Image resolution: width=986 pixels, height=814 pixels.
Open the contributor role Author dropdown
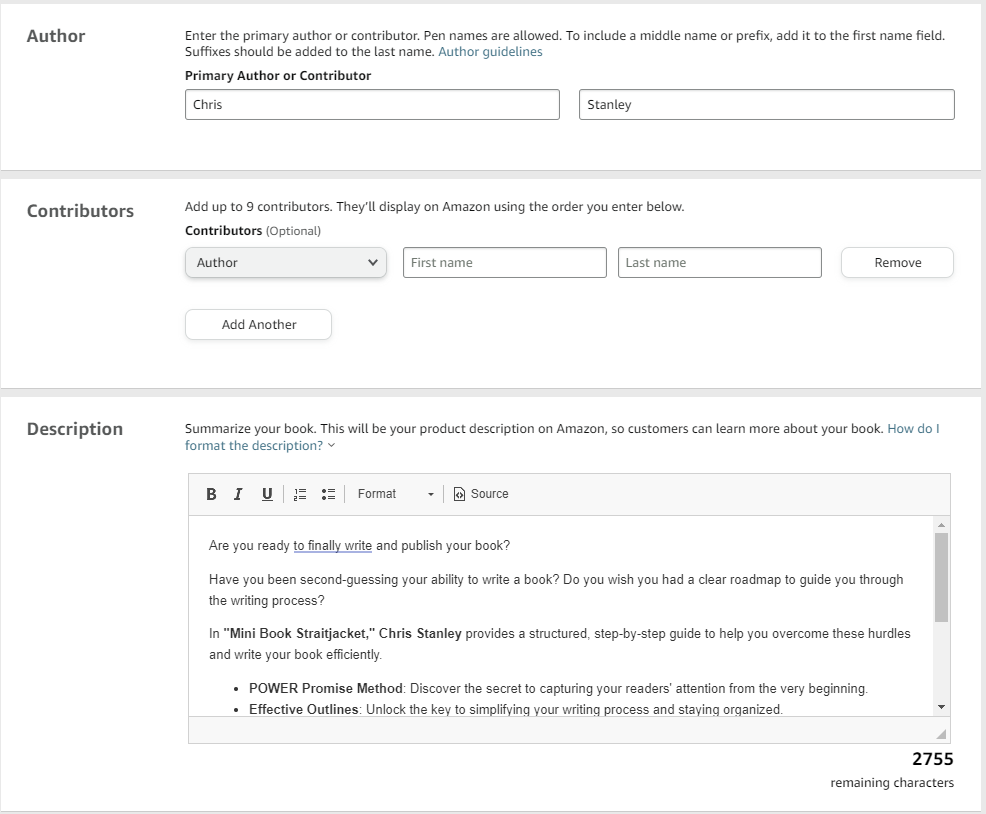pos(285,262)
